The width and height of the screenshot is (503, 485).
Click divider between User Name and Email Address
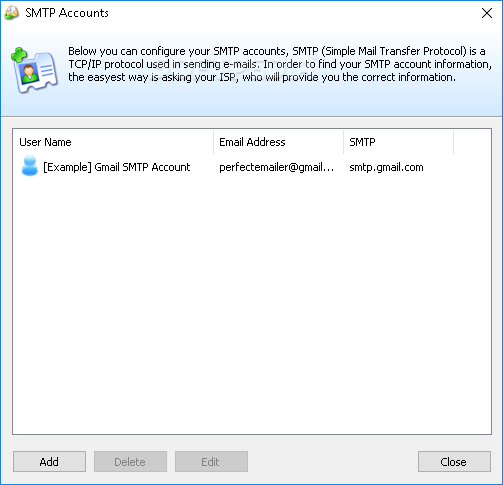click(213, 142)
